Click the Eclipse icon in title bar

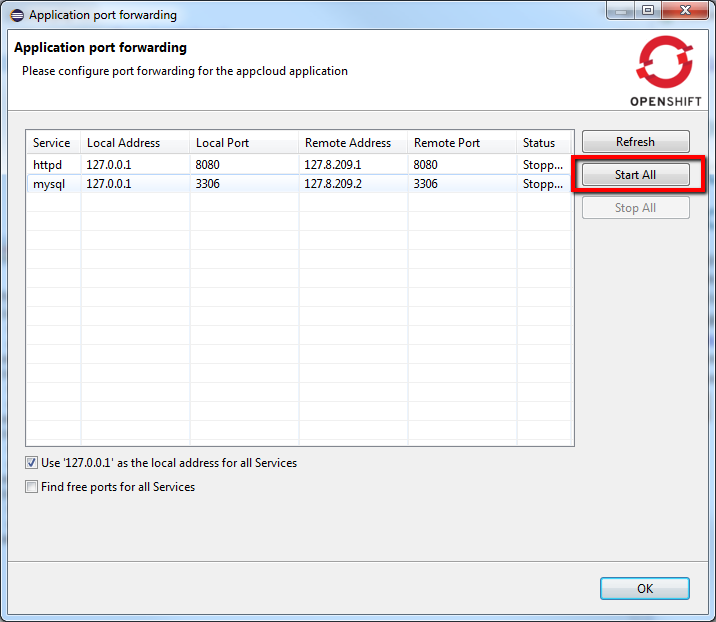pyautogui.click(x=16, y=15)
